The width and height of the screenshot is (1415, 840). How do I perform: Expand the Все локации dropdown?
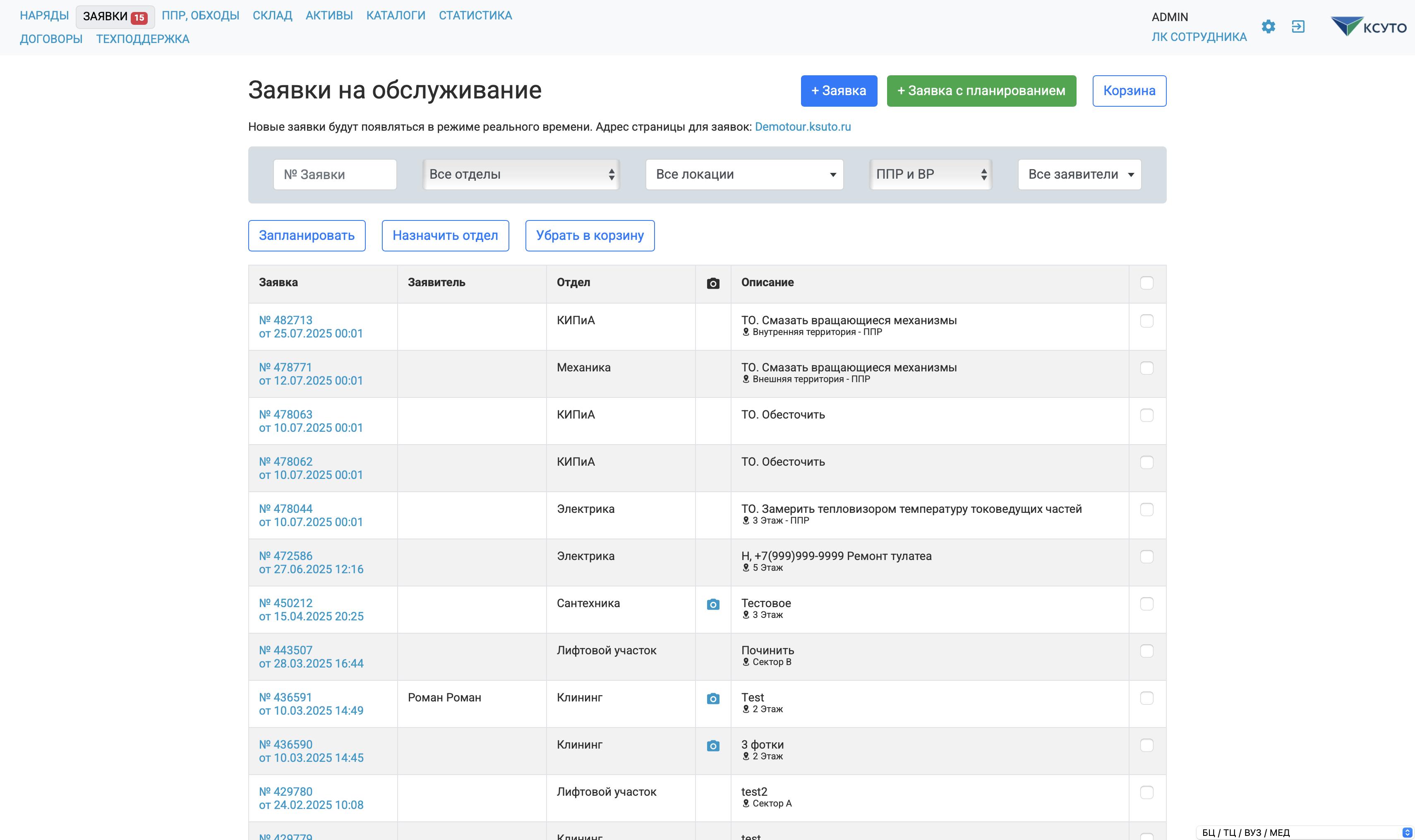point(744,175)
